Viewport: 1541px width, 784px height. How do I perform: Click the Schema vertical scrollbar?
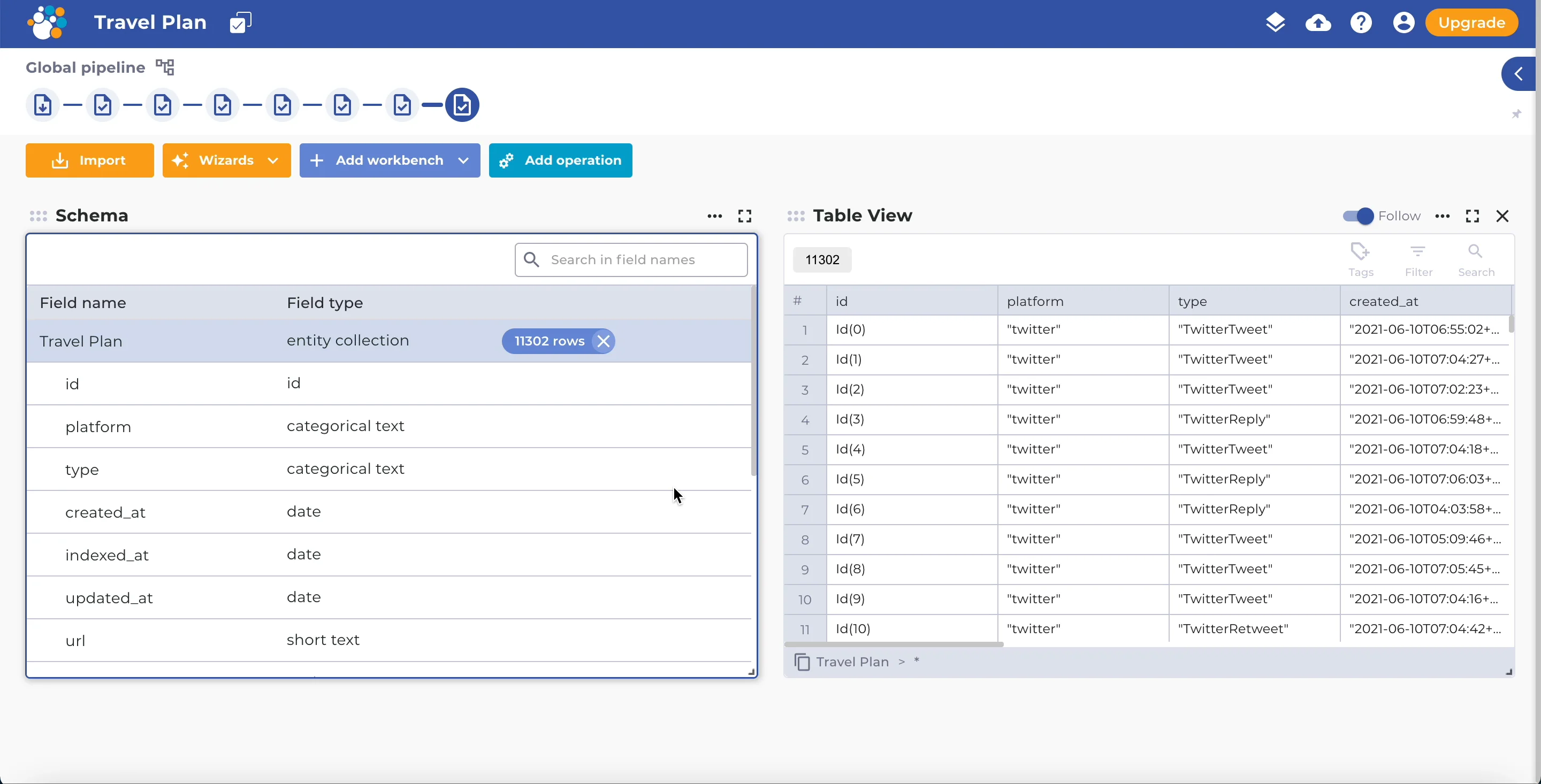coord(754,381)
